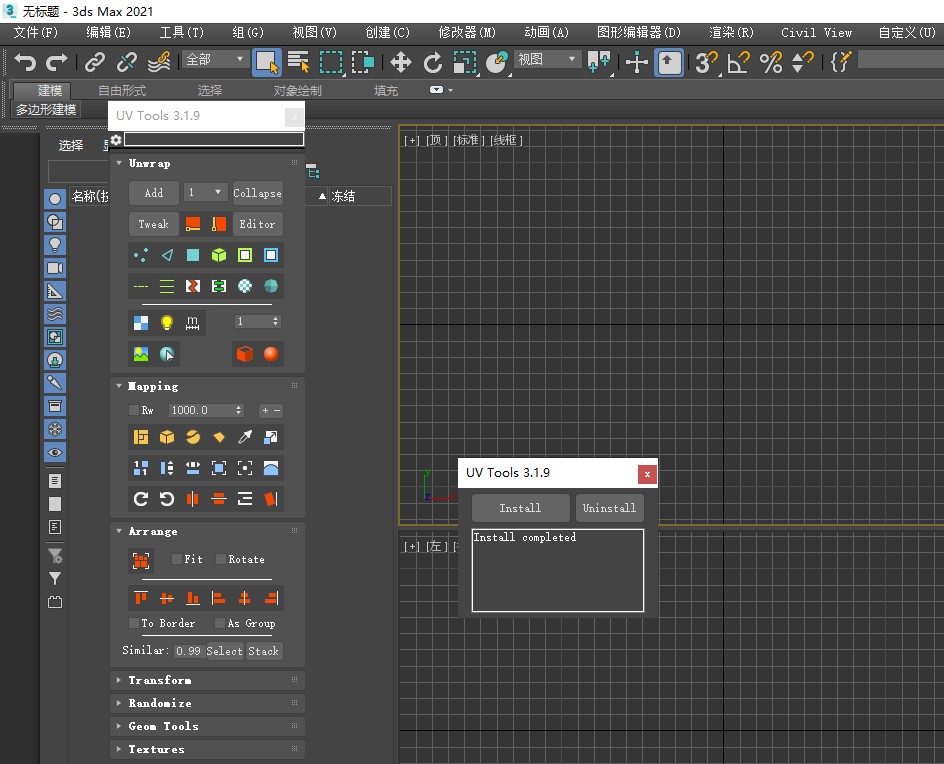Image resolution: width=944 pixels, height=764 pixels.
Task: Click align top icon in Arrange
Action: (x=141, y=598)
